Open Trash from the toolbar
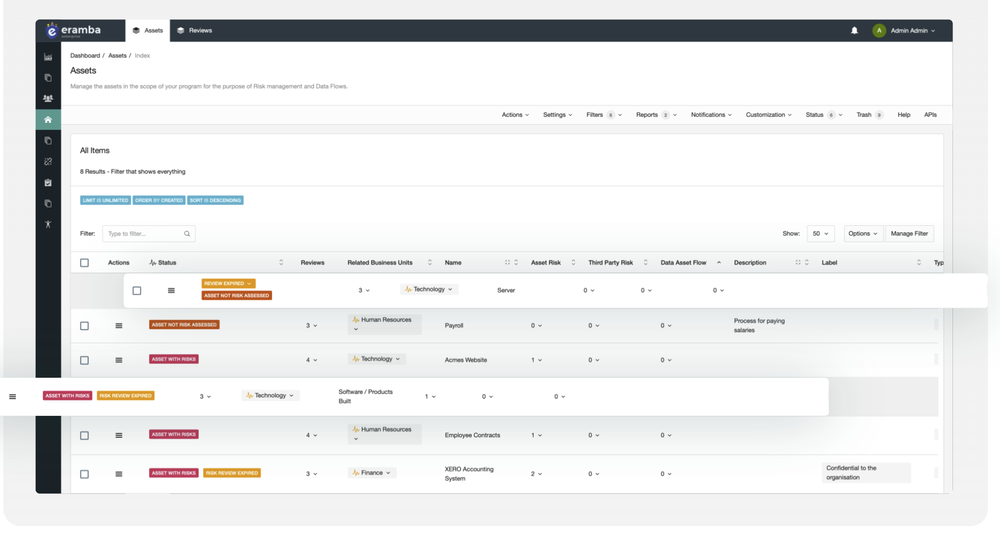 tap(869, 115)
